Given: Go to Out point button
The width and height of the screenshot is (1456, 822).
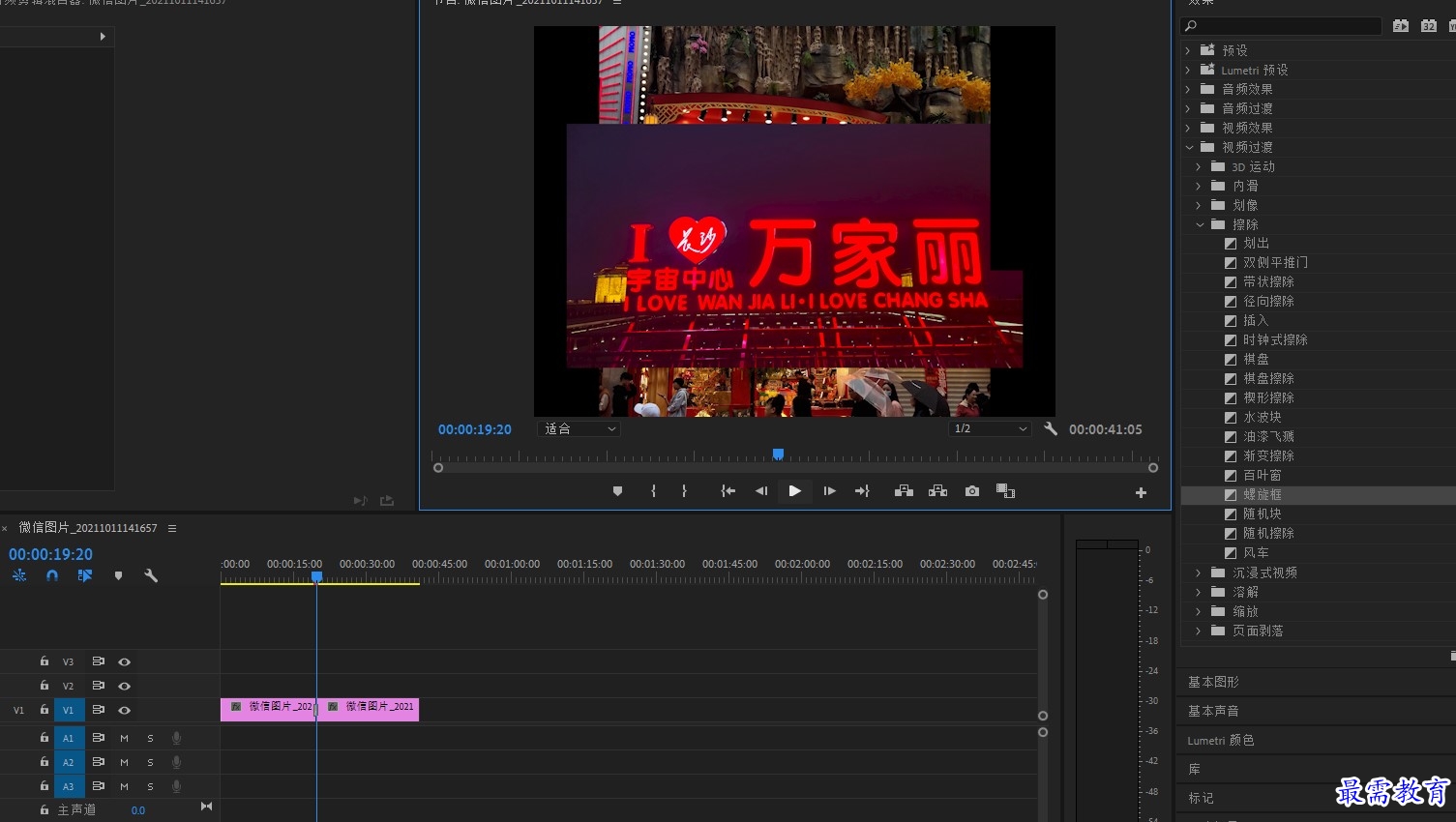Looking at the screenshot, I should [862, 491].
